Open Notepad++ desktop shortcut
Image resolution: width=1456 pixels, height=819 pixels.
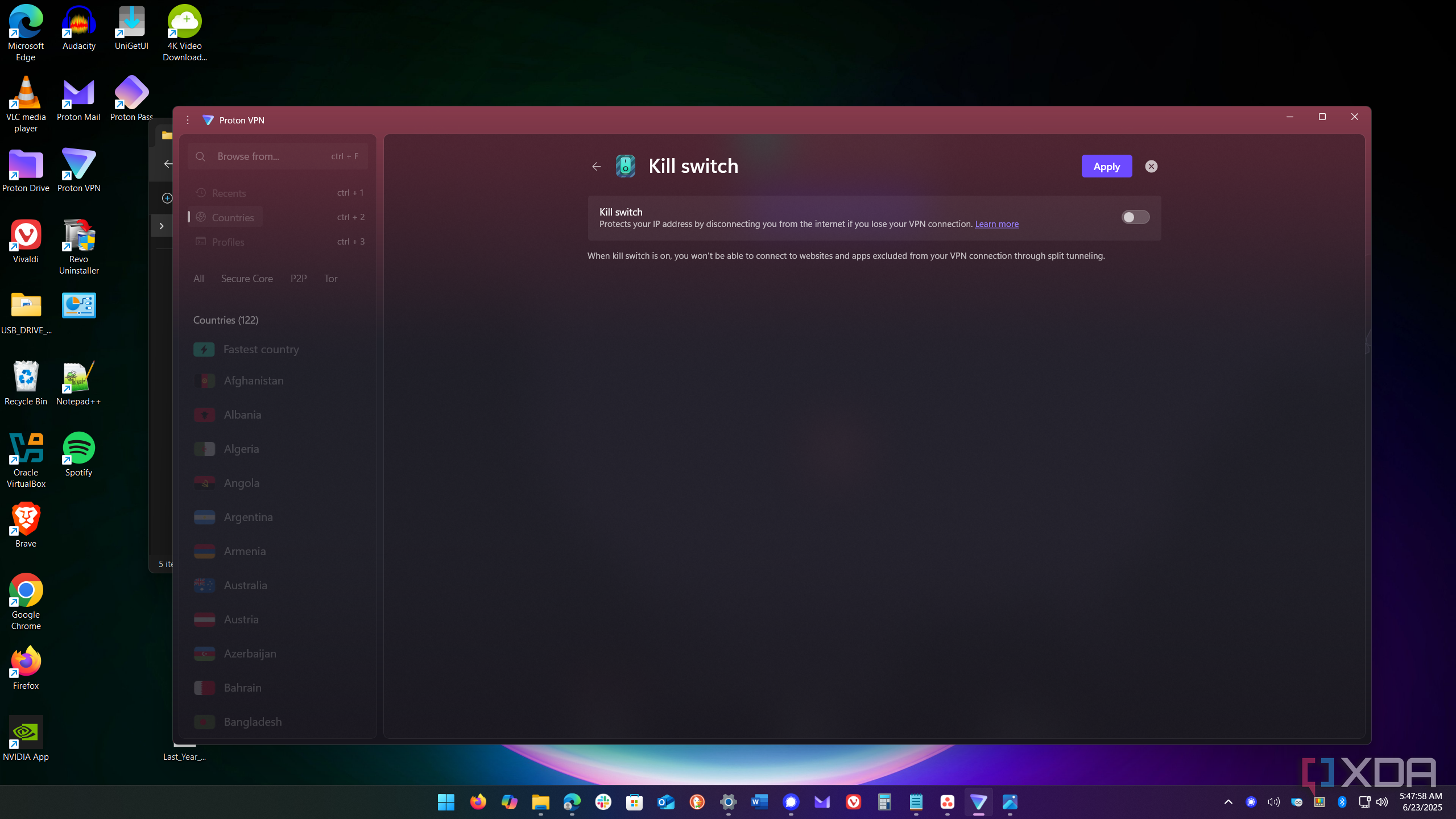point(78,383)
